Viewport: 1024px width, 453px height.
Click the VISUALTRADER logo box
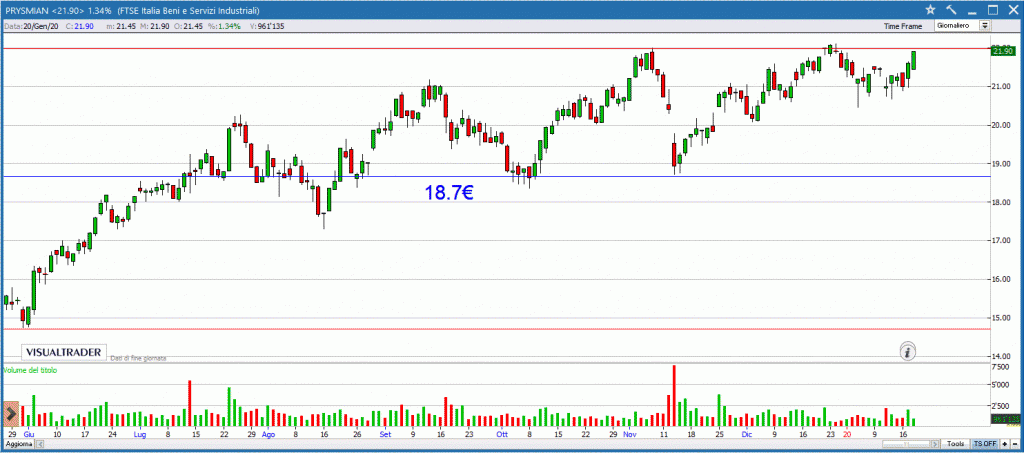[x=63, y=352]
